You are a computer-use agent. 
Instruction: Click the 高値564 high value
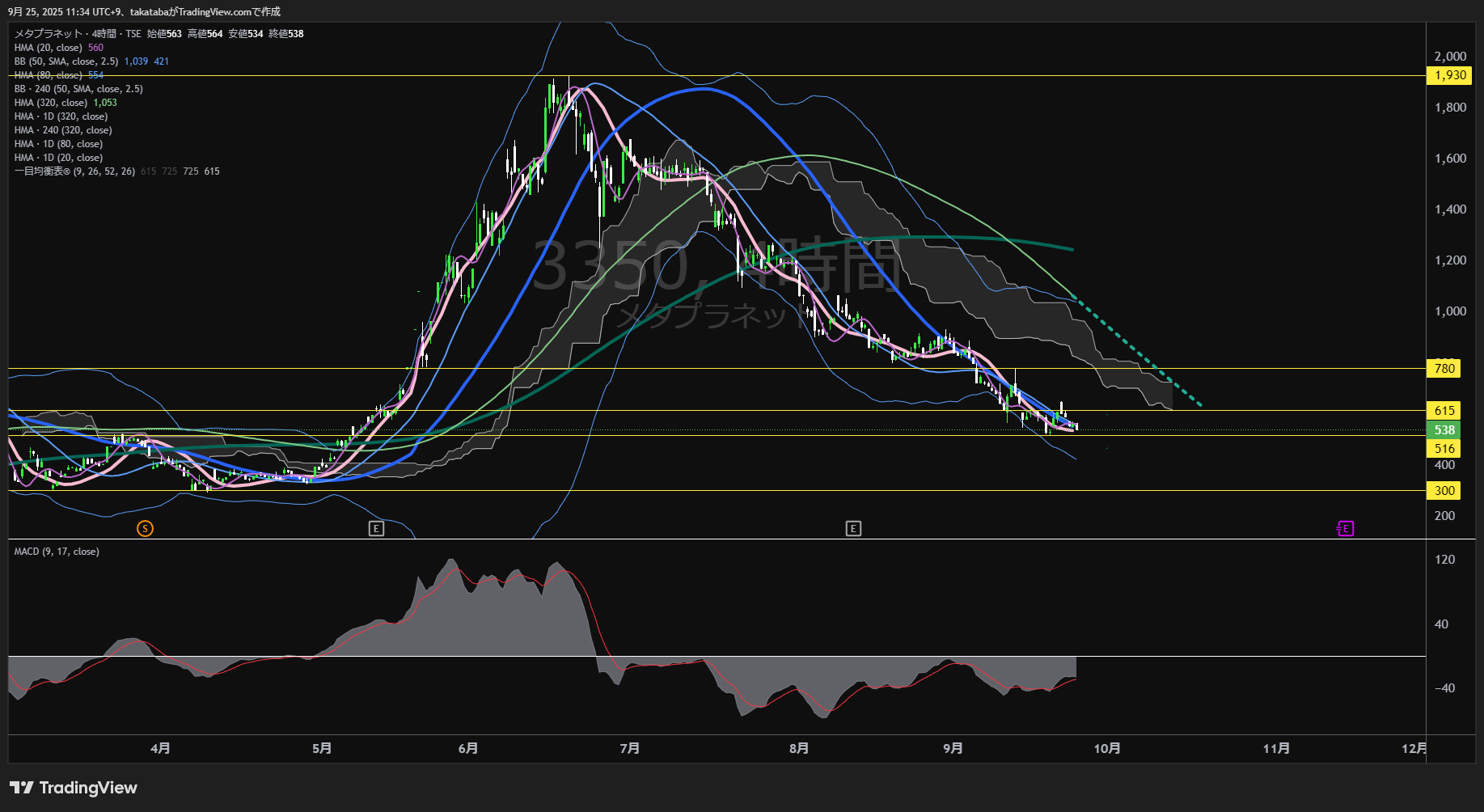pos(205,34)
